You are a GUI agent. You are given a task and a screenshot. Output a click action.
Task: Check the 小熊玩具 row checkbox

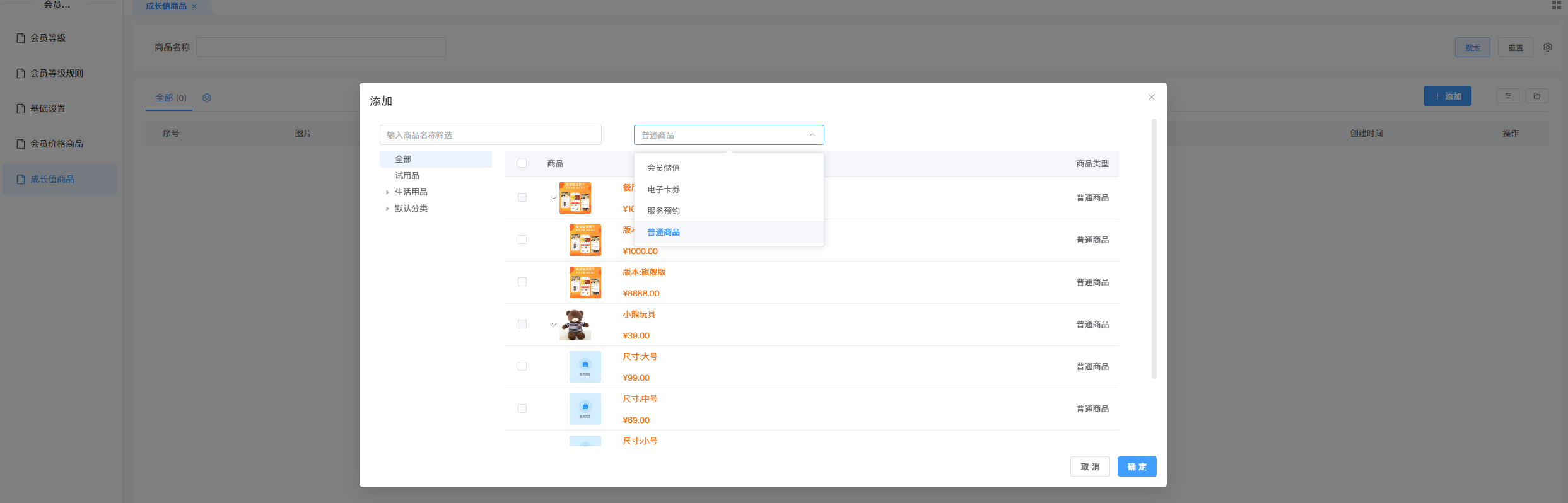click(522, 324)
